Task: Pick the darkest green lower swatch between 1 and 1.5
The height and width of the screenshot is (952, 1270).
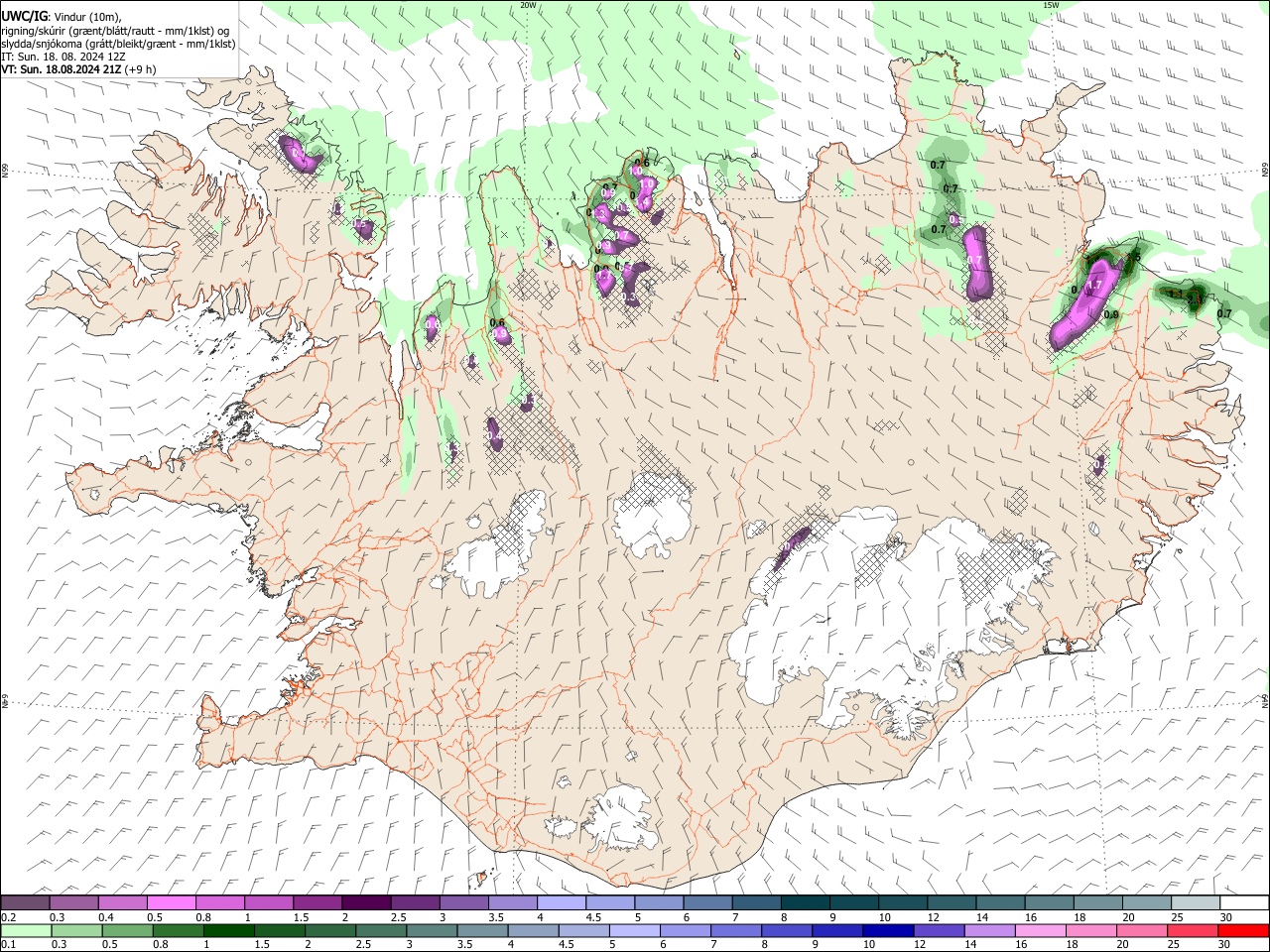Action: point(228,931)
